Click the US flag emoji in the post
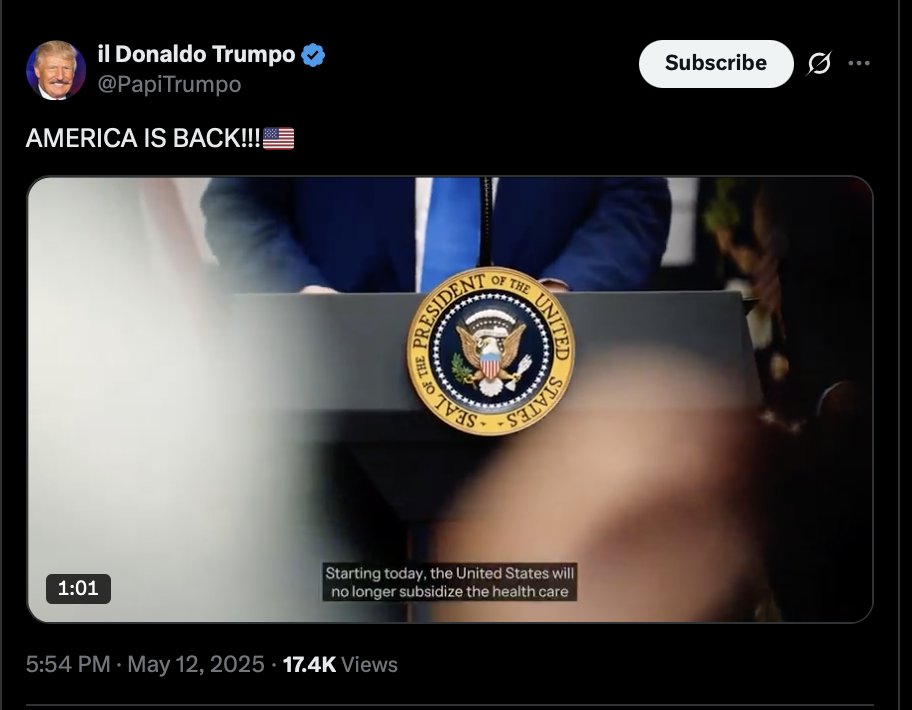 click(x=279, y=139)
